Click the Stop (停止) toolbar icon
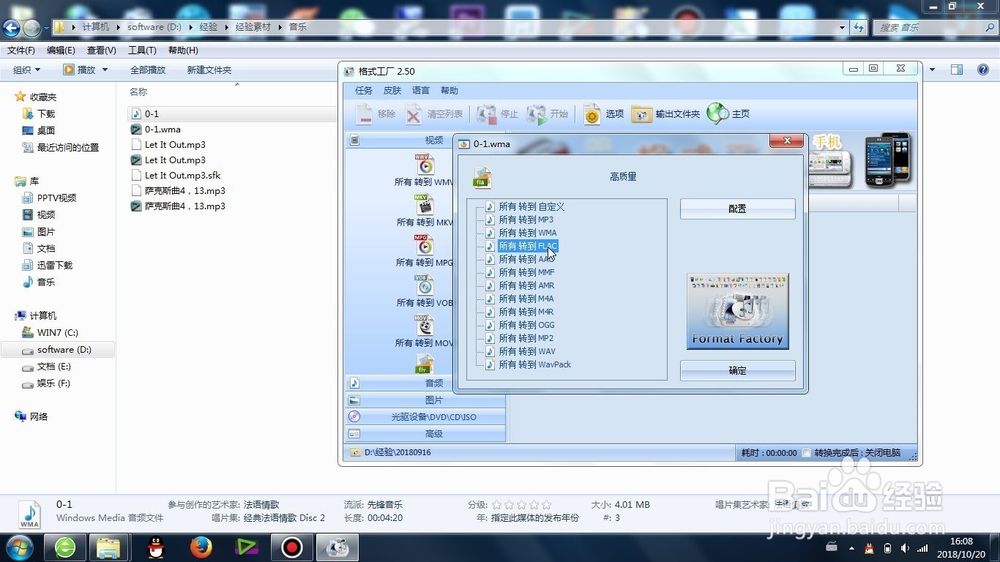Image resolution: width=1000 pixels, height=562 pixels. [487, 114]
